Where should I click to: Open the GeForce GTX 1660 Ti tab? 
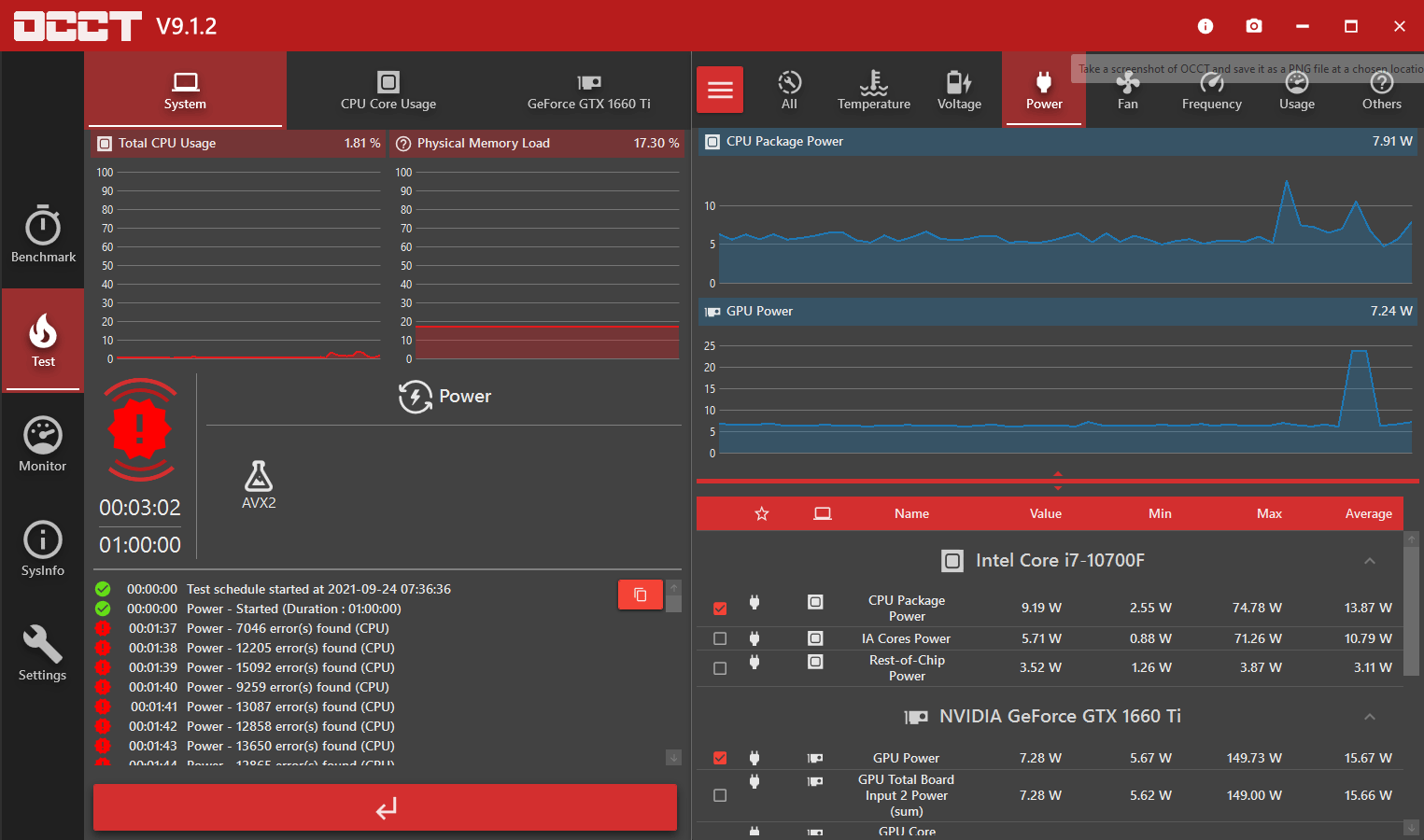589,90
